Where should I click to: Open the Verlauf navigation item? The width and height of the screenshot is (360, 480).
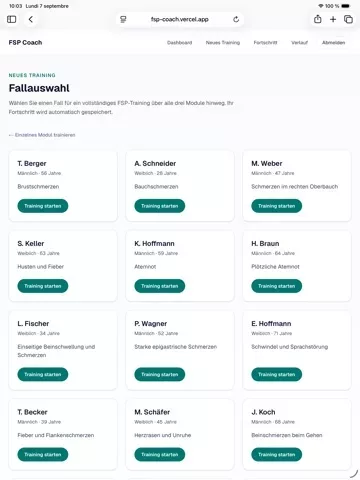point(299,43)
